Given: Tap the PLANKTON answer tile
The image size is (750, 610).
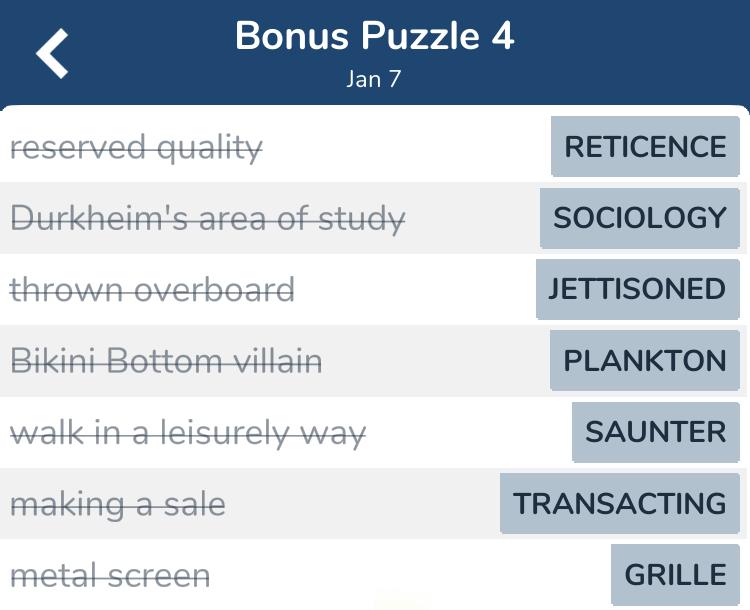Looking at the screenshot, I should pos(645,360).
